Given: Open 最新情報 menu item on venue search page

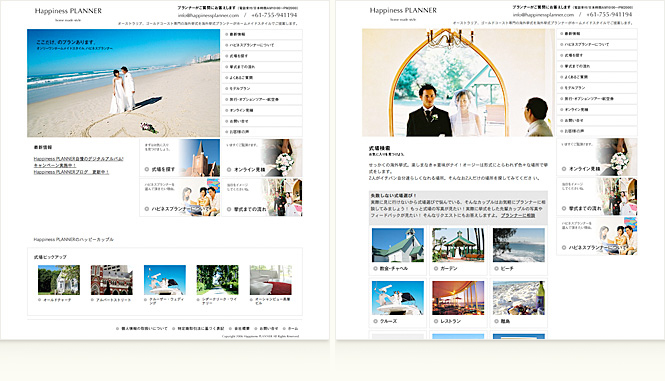Looking at the screenshot, I should [x=597, y=34].
